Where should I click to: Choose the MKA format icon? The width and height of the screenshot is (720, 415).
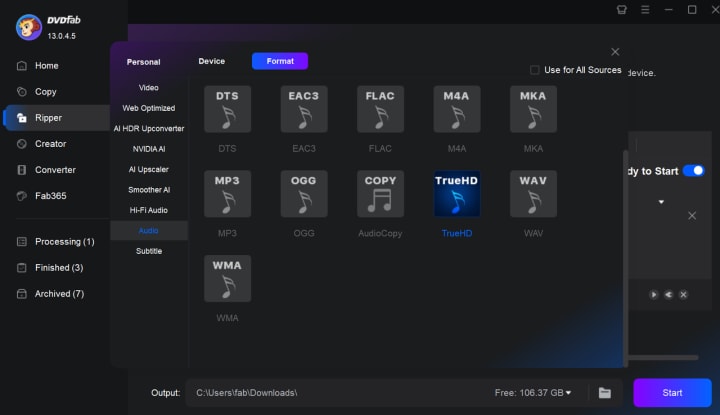coord(533,109)
